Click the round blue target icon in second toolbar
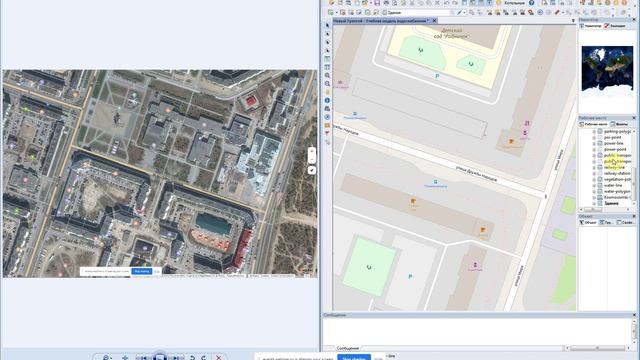Screen dimensions: 640x360 [540, 13]
